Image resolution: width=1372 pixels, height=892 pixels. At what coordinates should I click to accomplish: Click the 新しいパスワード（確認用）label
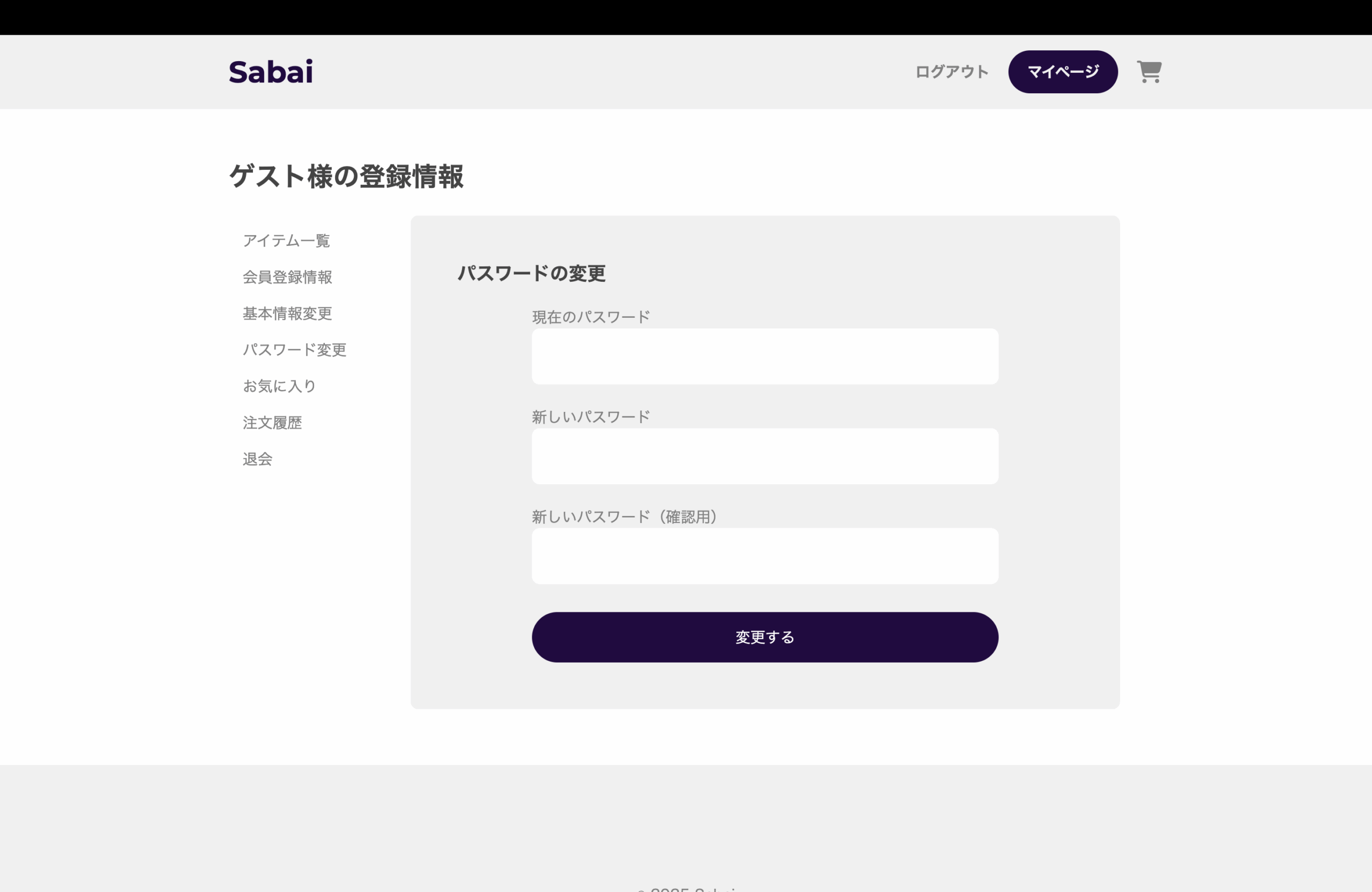click(624, 517)
